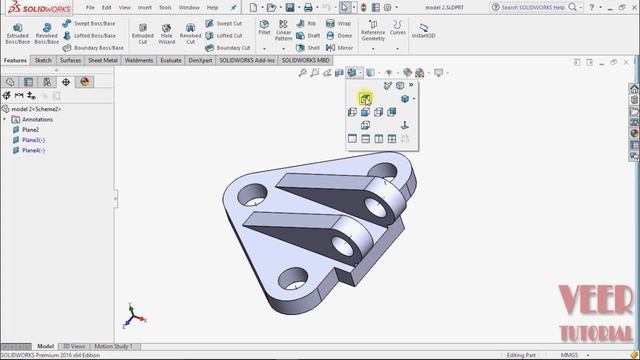Select the Revolved Cut tool

pyautogui.click(x=190, y=33)
